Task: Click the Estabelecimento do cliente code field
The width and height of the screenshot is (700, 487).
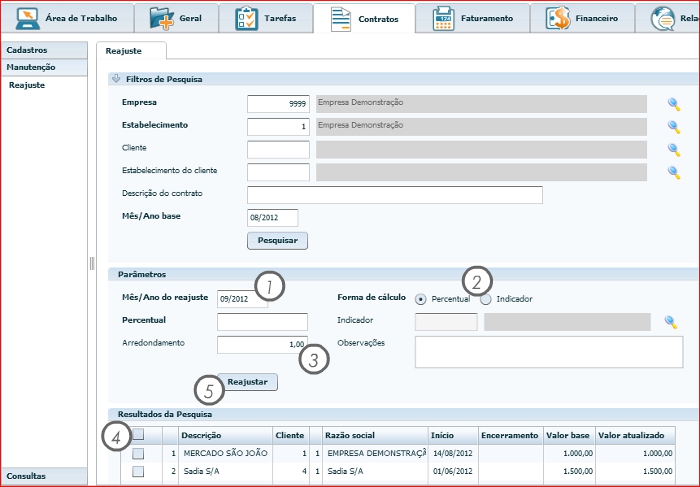Action: point(278,172)
